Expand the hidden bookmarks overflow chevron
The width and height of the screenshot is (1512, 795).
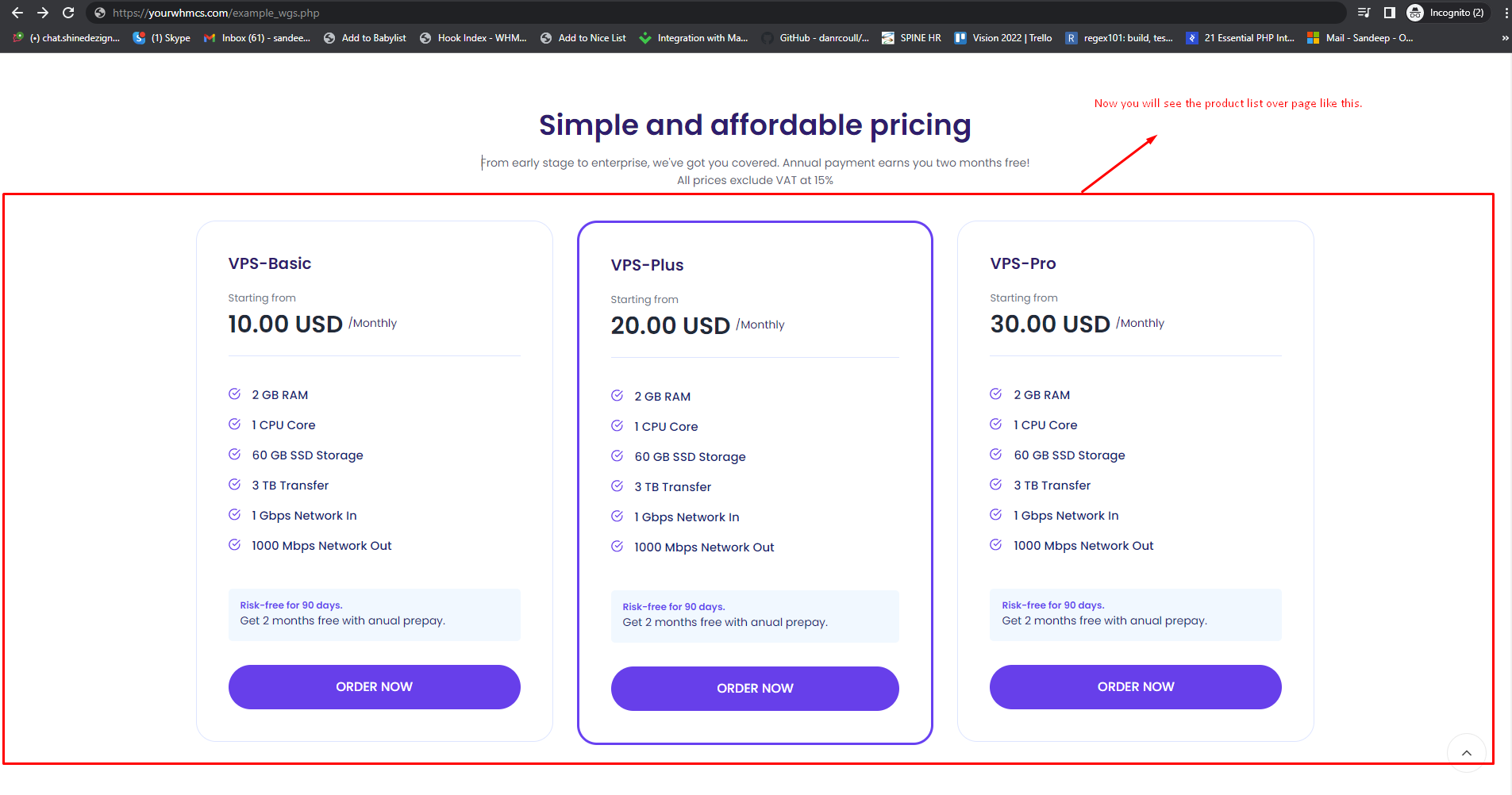(1505, 38)
